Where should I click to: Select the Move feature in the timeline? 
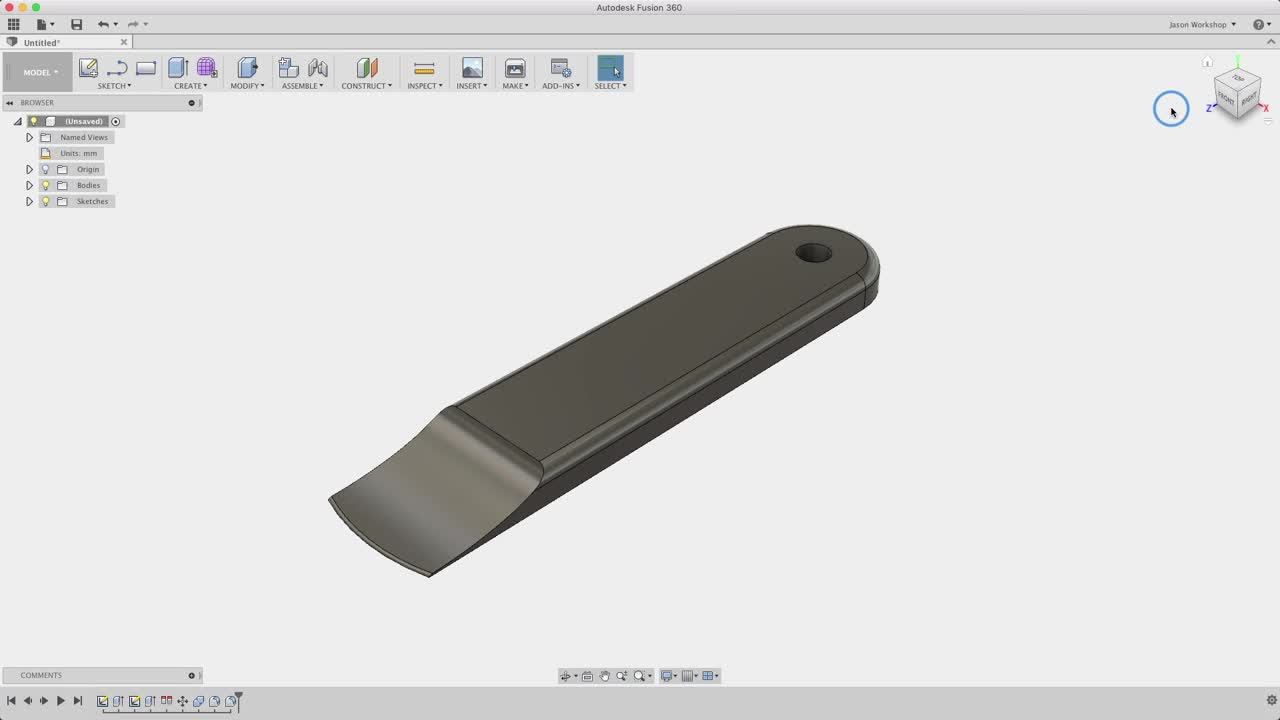point(183,701)
